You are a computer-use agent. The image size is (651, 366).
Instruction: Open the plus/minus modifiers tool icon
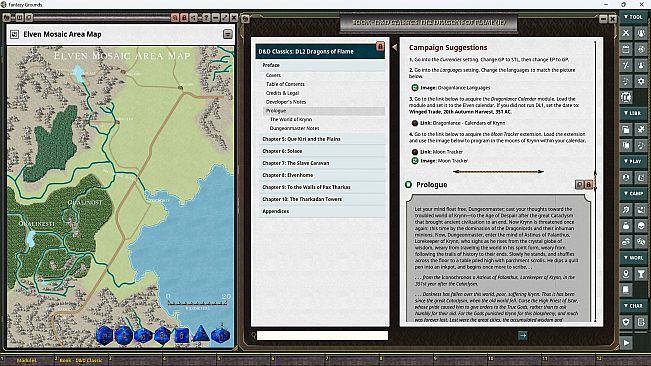click(x=626, y=65)
